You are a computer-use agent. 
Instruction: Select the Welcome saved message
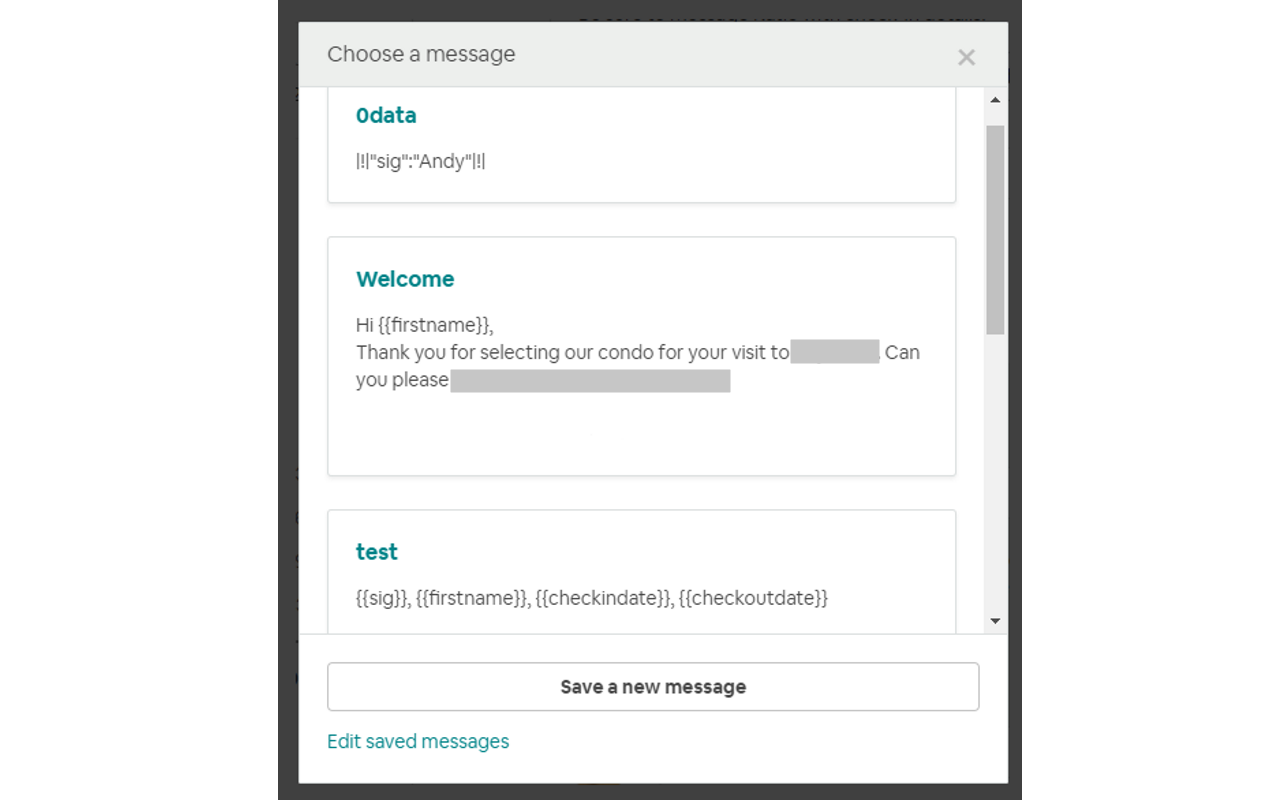tap(641, 355)
